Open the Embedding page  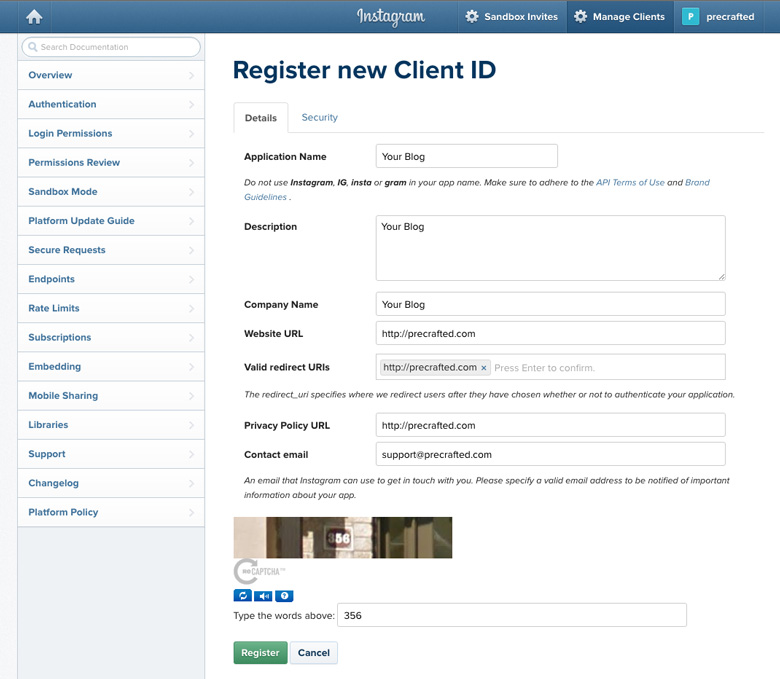coord(111,367)
